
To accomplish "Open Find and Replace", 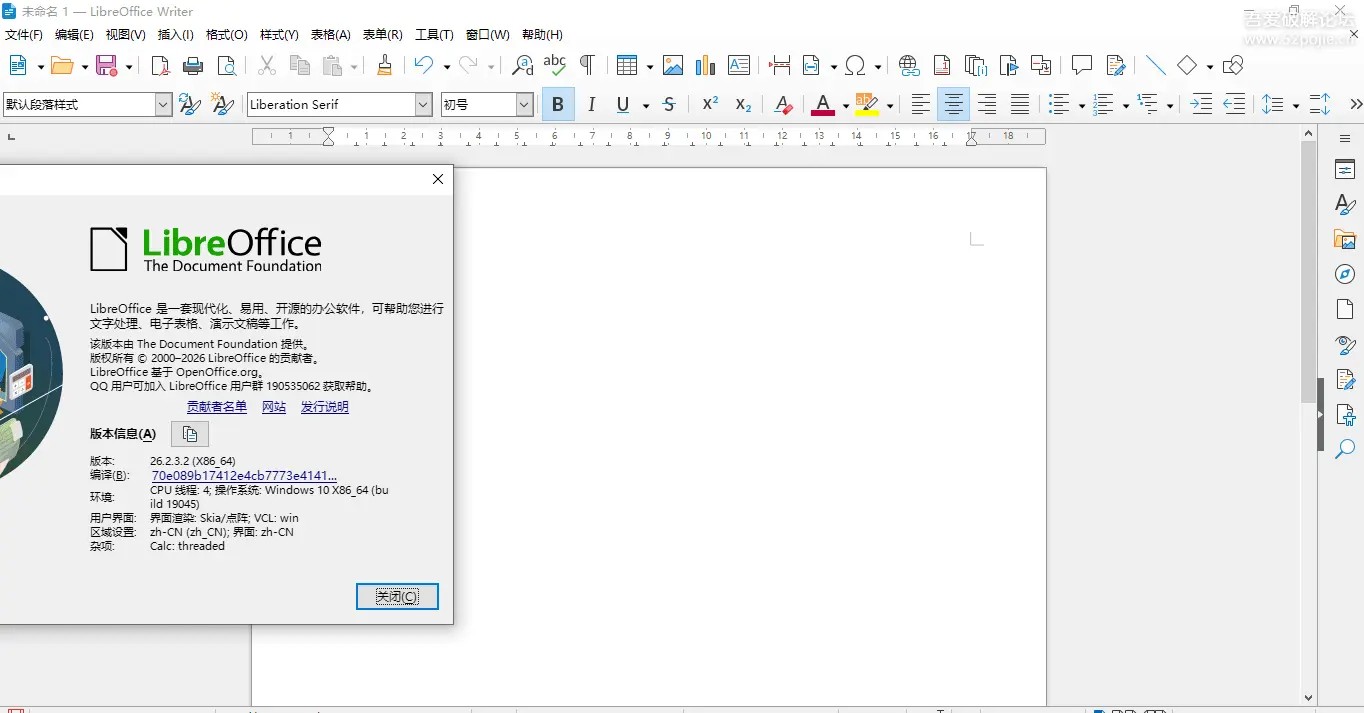I will (x=522, y=66).
